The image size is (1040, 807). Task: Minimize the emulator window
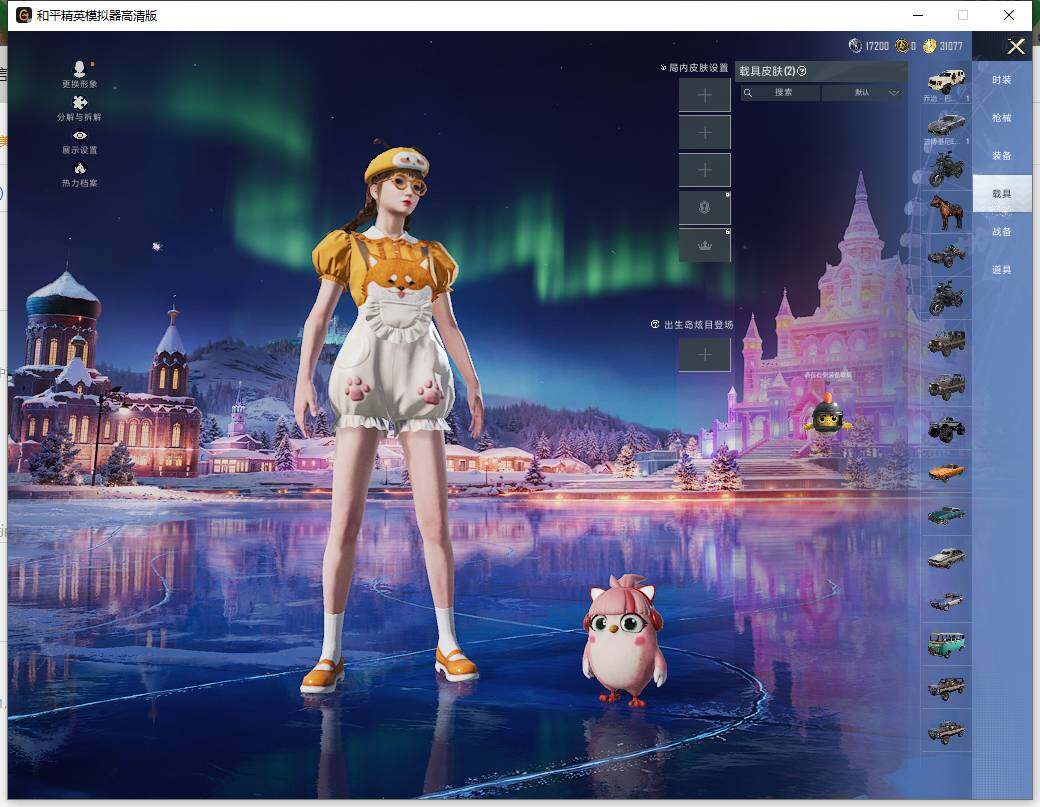[918, 15]
